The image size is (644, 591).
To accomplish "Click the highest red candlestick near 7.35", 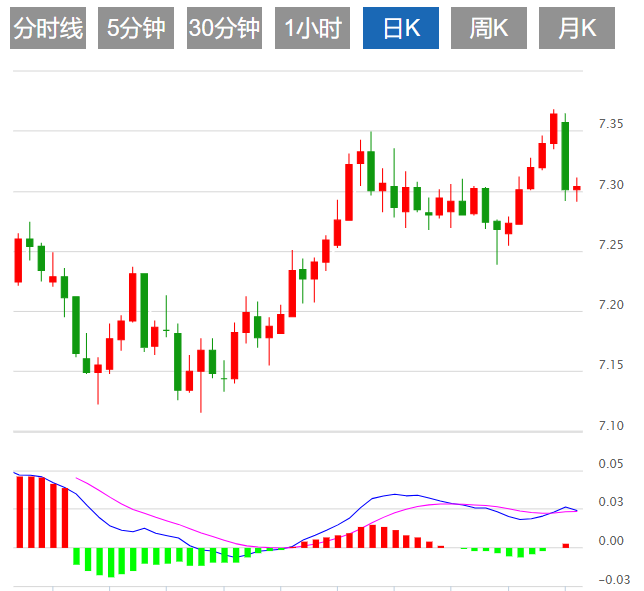I will (554, 129).
